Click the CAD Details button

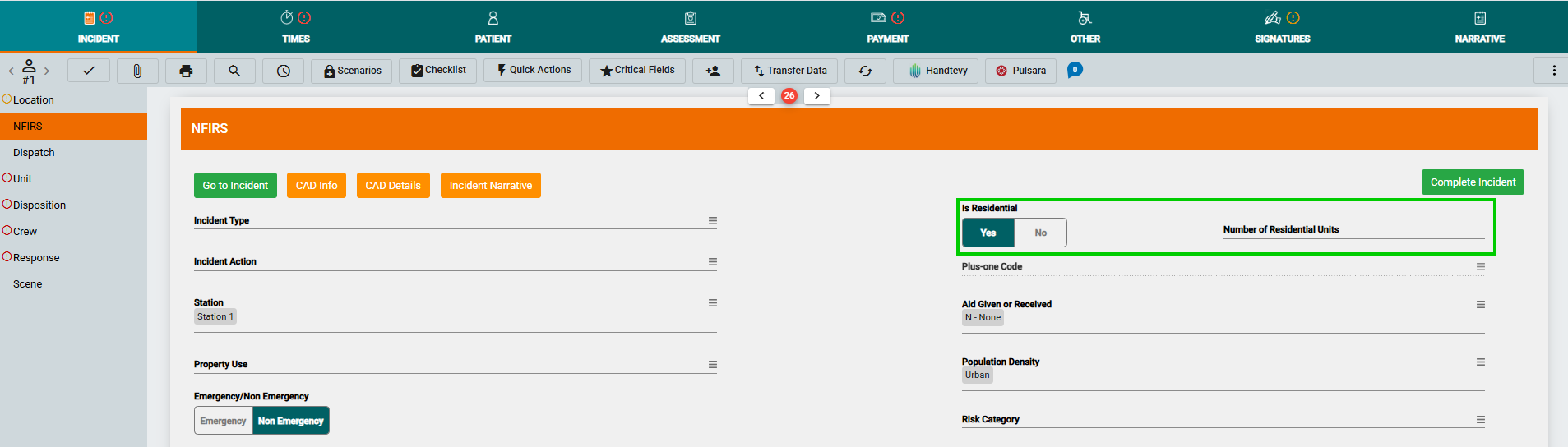click(x=392, y=186)
